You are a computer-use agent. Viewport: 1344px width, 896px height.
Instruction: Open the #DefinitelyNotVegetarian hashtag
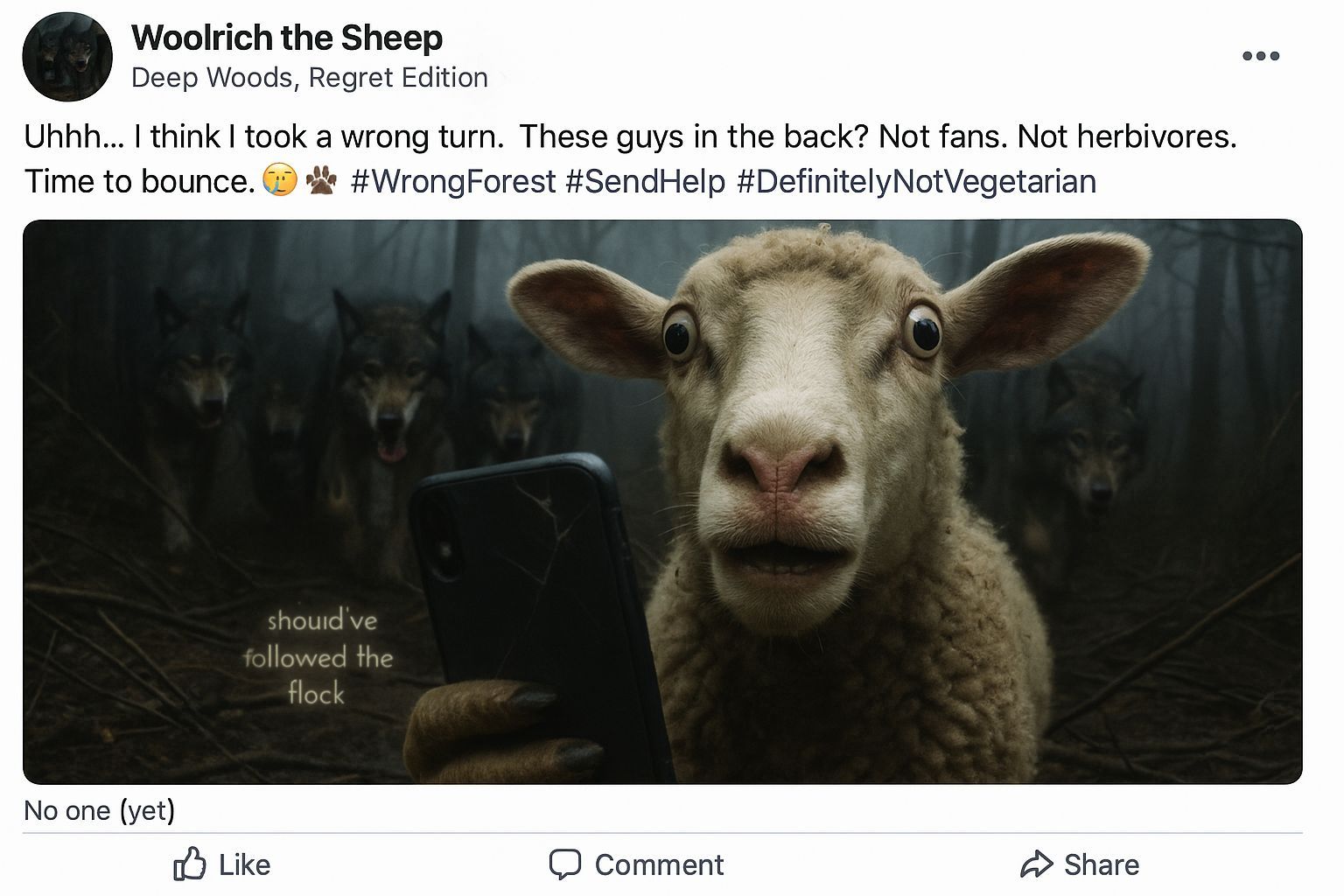point(917,181)
